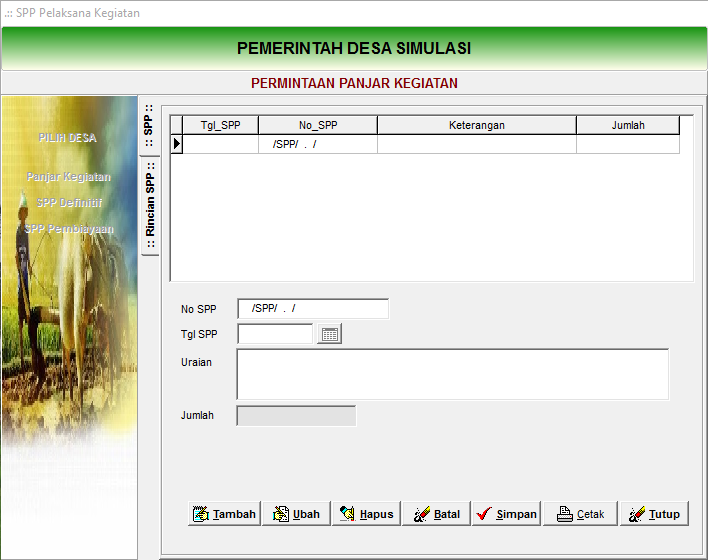This screenshot has height=560, width=708.
Task: Click the Tambah button icon
Action: [201, 514]
